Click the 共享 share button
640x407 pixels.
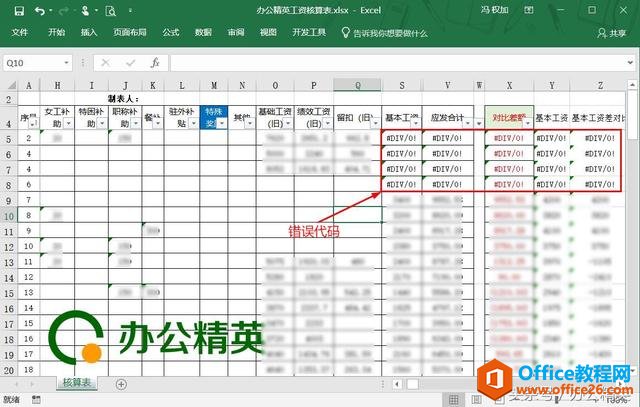pyautogui.click(x=611, y=33)
